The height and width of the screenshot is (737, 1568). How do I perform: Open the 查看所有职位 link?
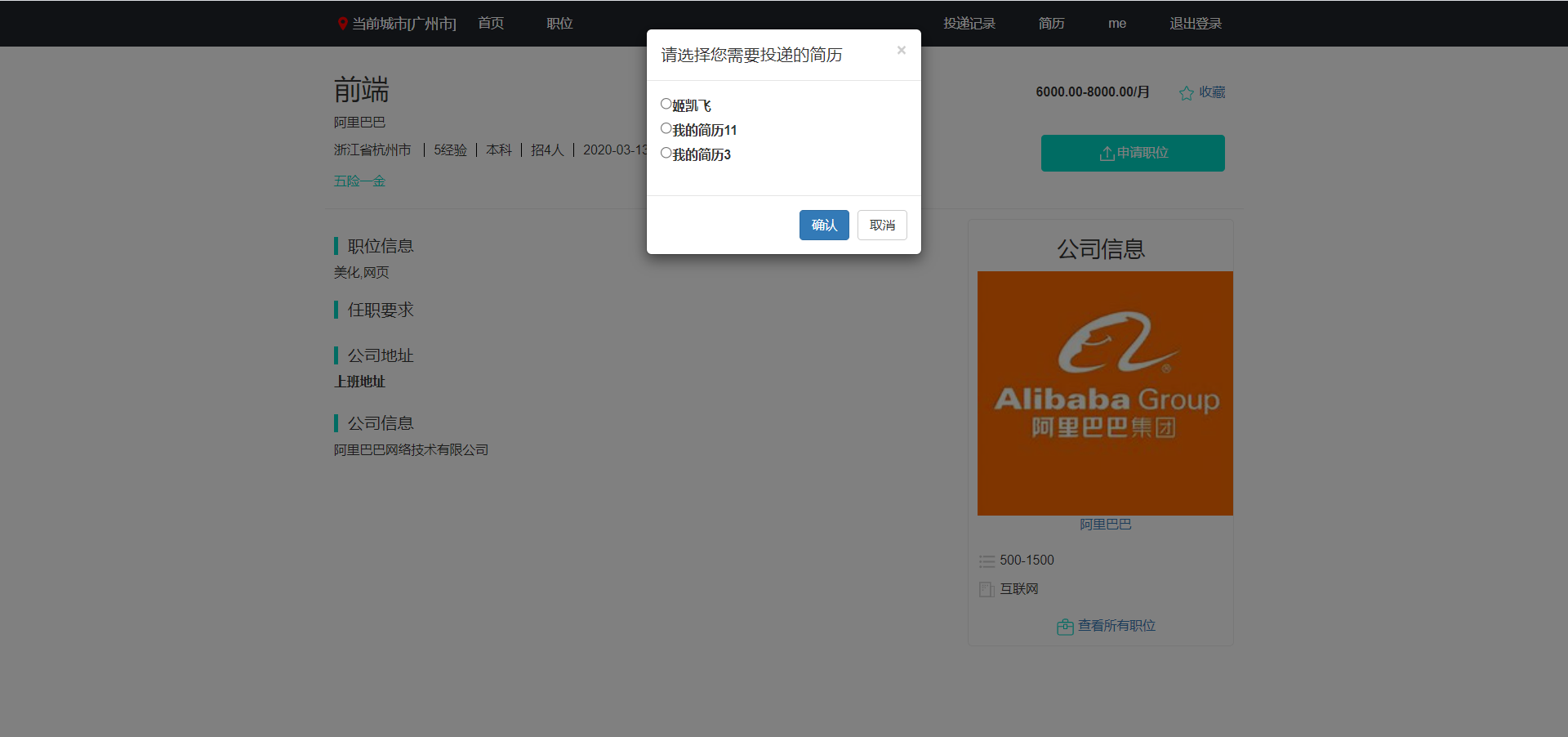pyautogui.click(x=1116, y=626)
